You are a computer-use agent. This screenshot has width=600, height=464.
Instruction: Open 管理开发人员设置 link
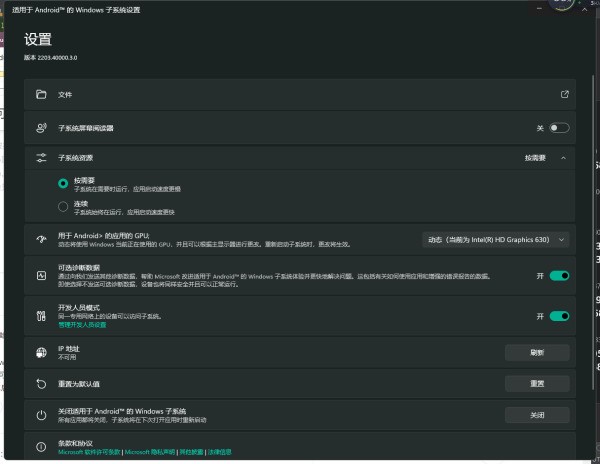pyautogui.click(x=82, y=325)
